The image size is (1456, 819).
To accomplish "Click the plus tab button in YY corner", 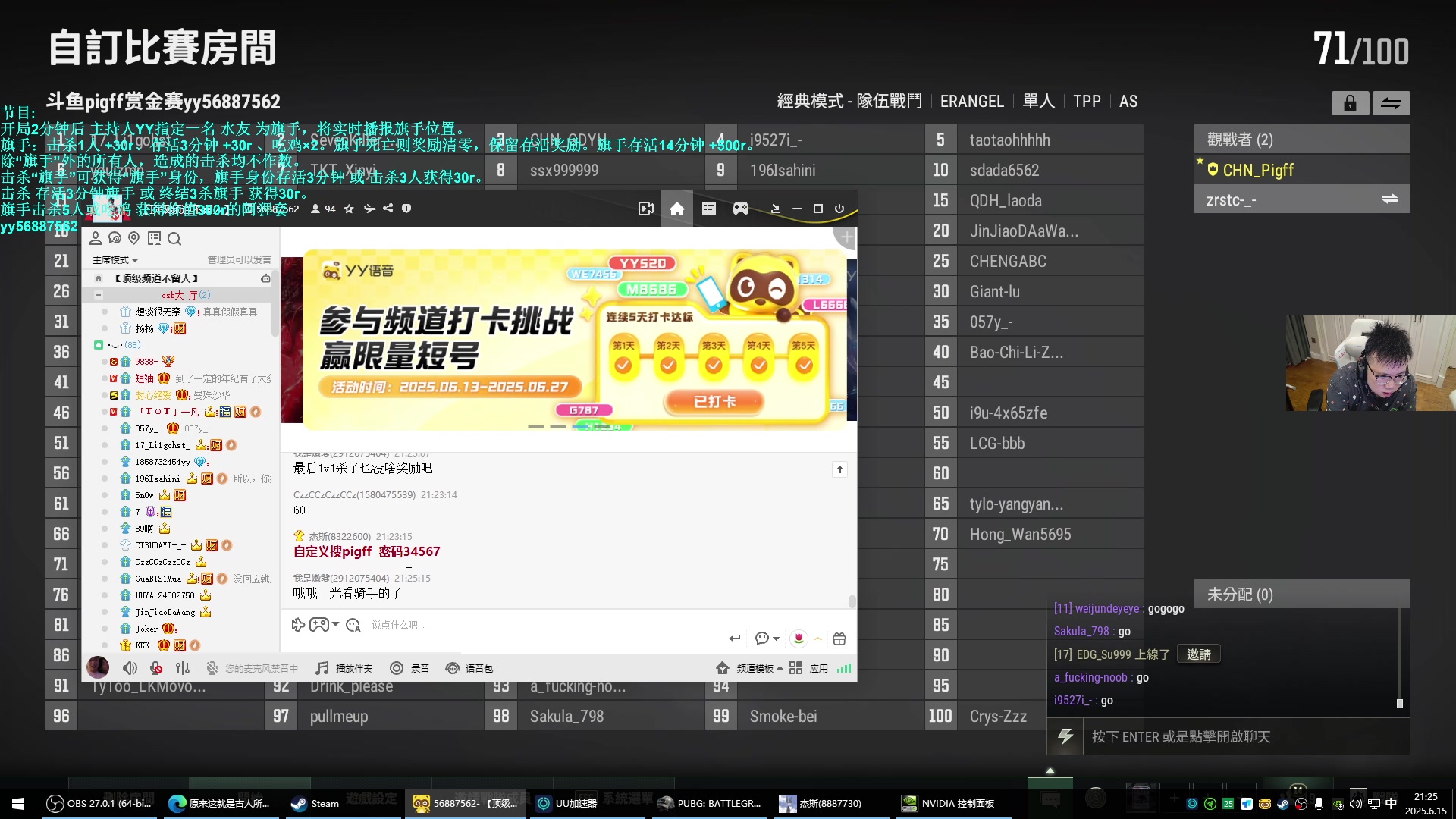I will point(846,238).
